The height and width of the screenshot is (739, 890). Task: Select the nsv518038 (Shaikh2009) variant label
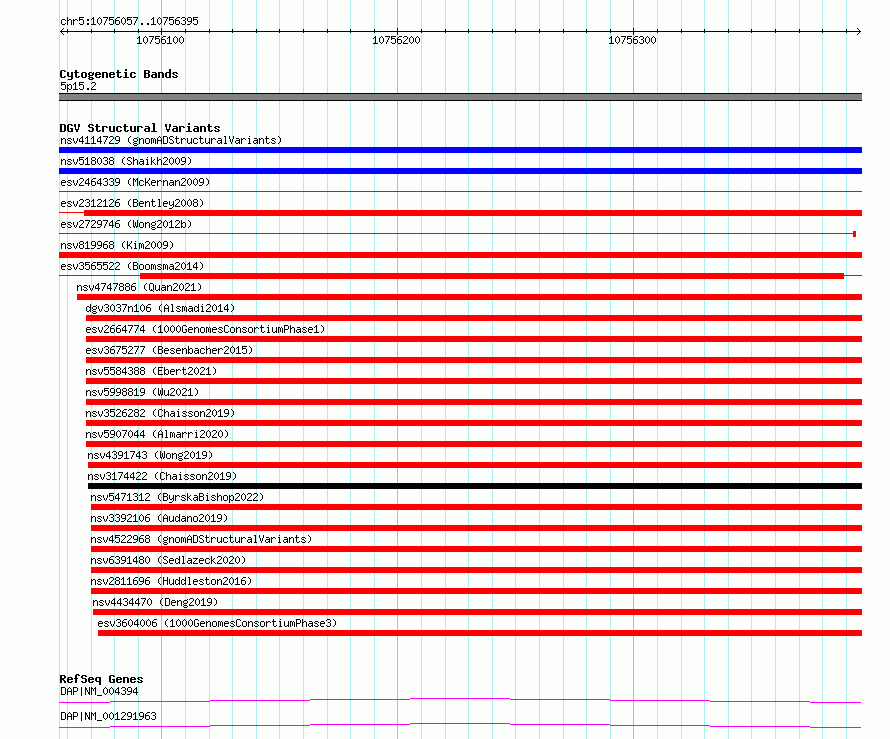[126, 161]
